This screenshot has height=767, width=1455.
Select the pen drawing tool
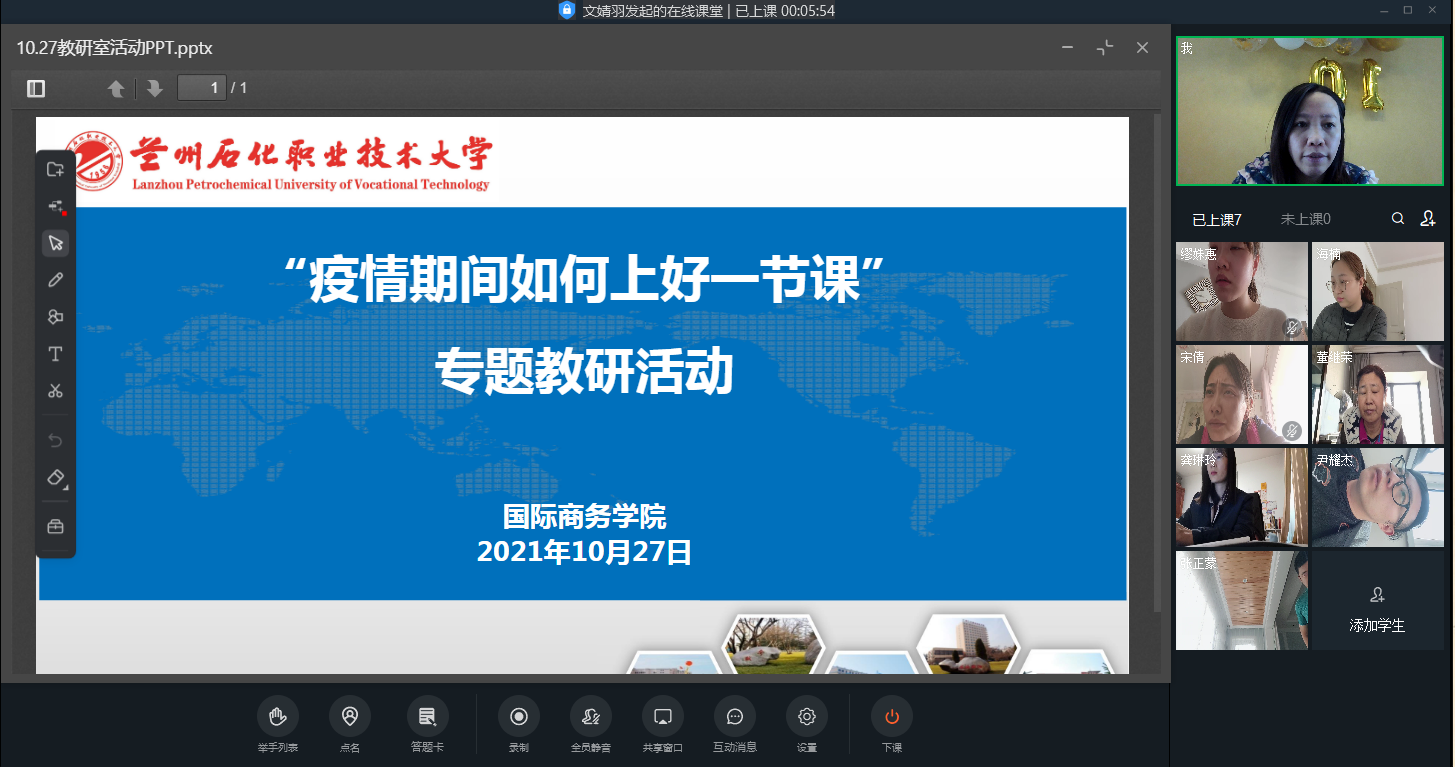pos(56,280)
